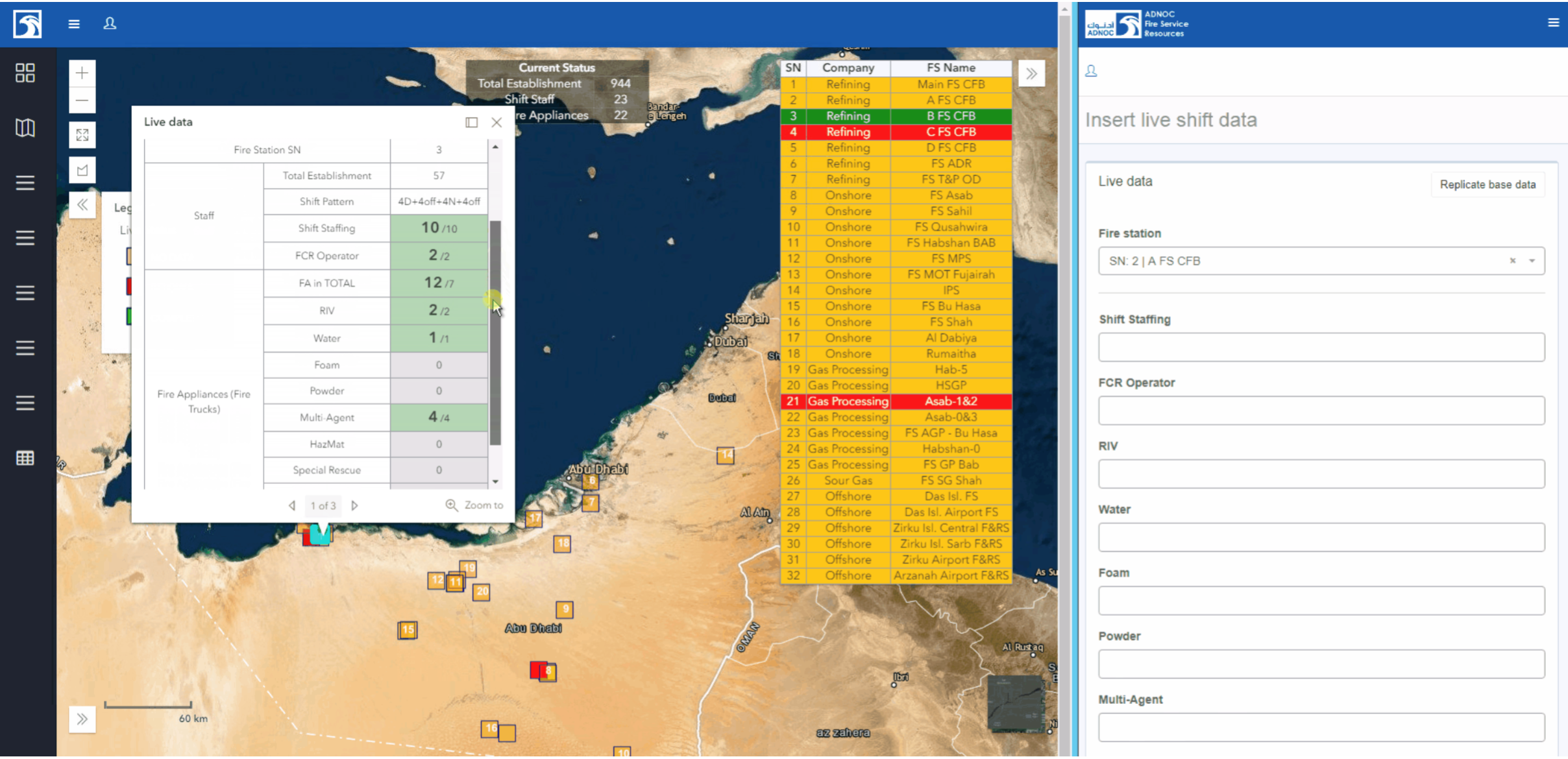Open the dashboard grid icon in sidebar
The image size is (1568, 759).
(25, 73)
